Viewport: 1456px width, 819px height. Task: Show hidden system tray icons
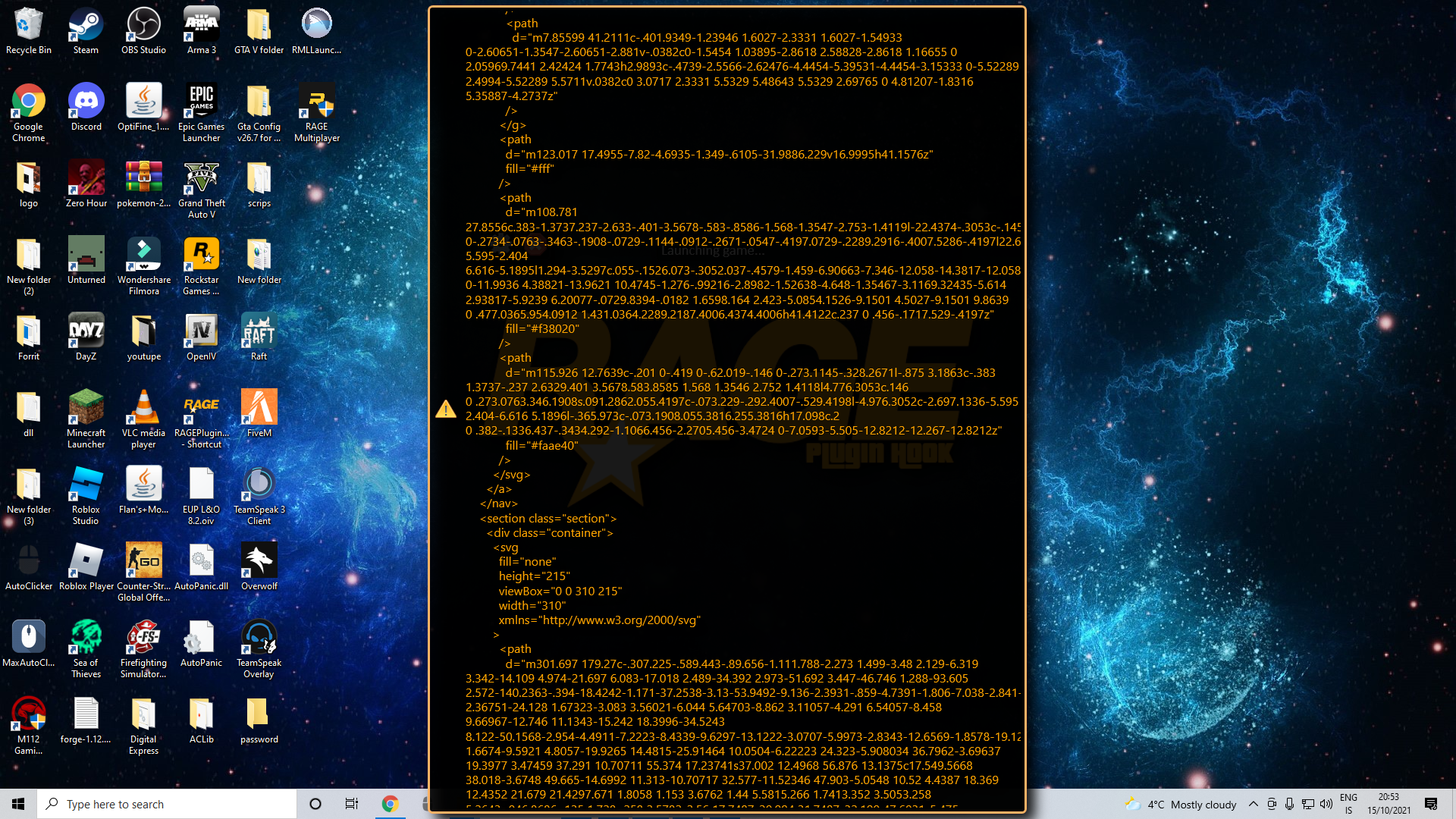coord(1253,804)
